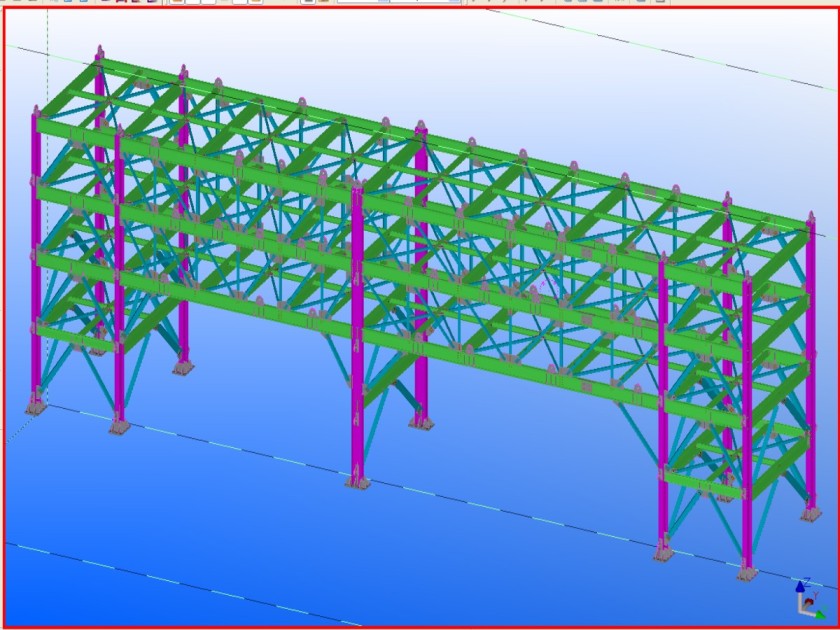Select the rear-left corner column top cap

(x=99, y=53)
